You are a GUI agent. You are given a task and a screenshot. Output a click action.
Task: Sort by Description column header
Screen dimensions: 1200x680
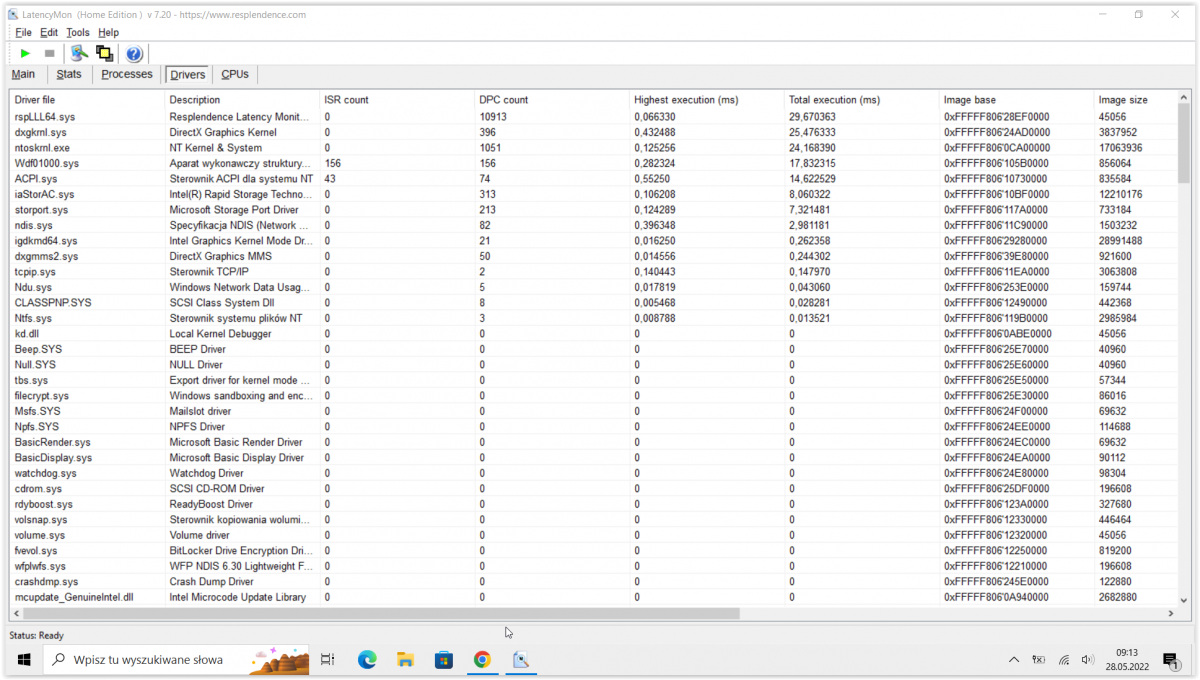click(x=242, y=100)
